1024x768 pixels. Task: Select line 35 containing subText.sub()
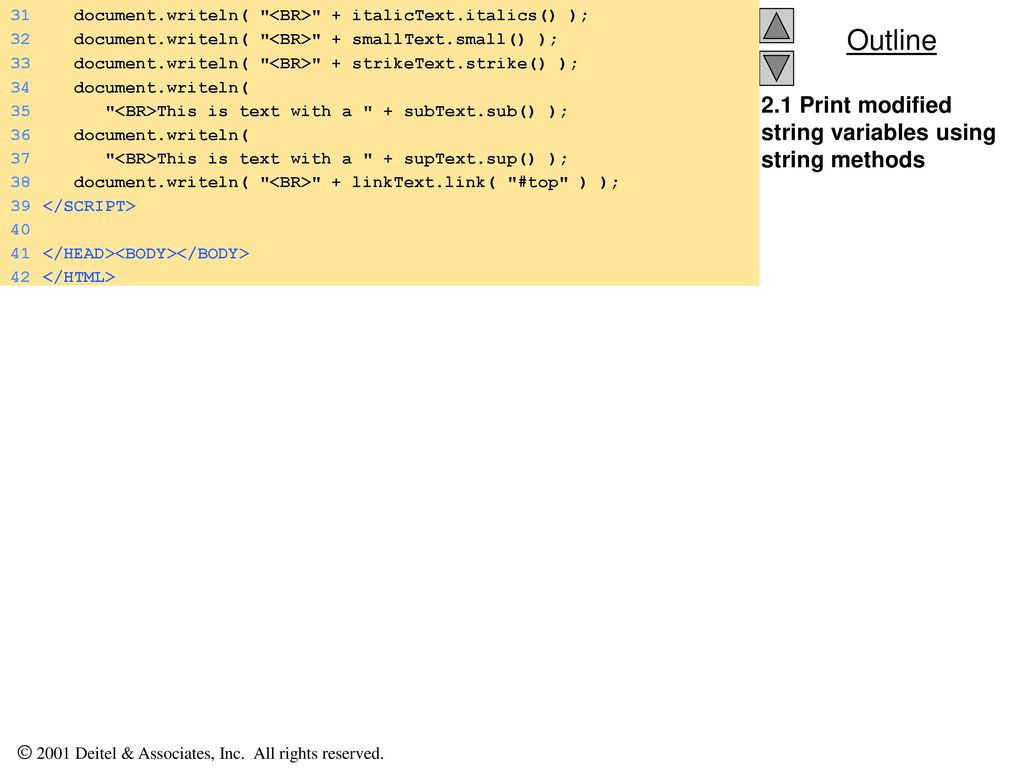coord(336,111)
